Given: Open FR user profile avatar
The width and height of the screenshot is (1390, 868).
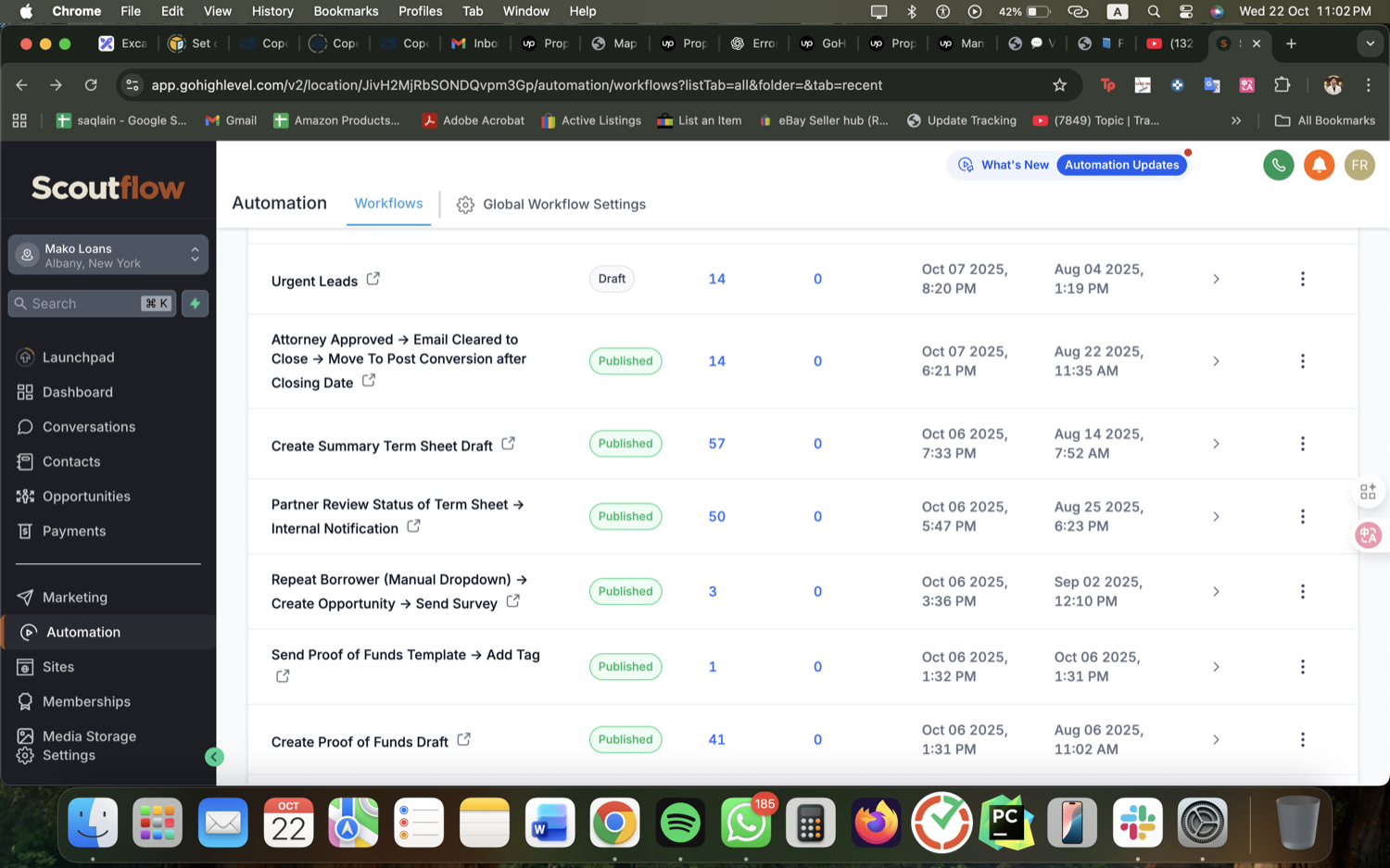Looking at the screenshot, I should (x=1359, y=165).
